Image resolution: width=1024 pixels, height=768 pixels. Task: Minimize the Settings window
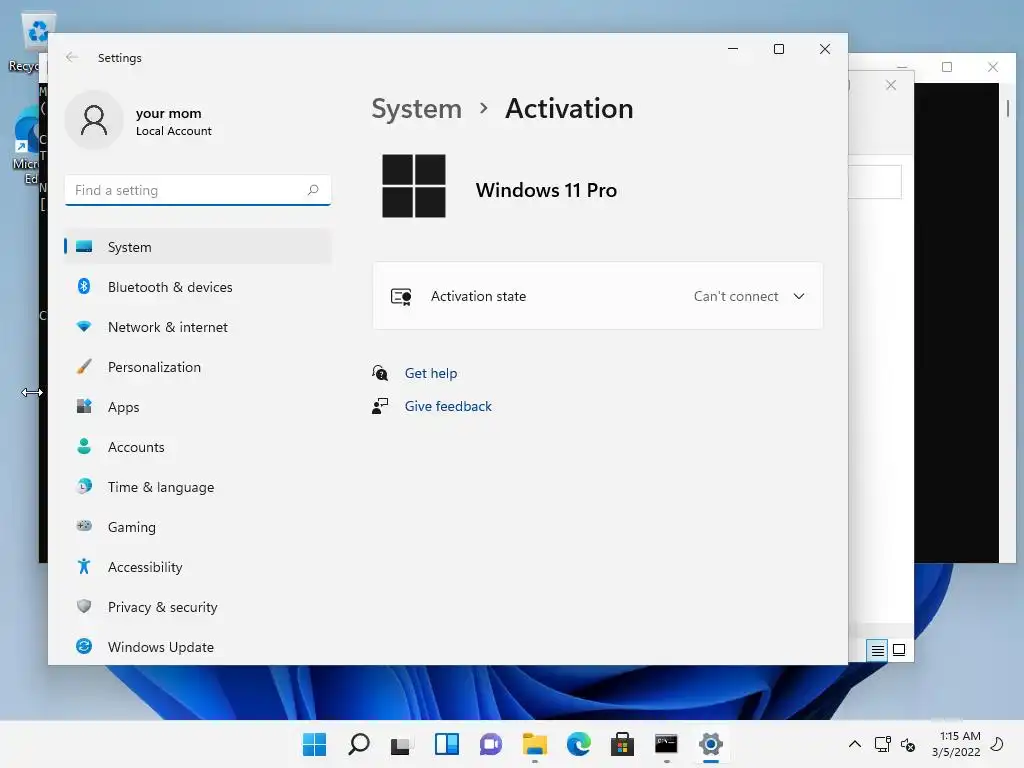pos(733,49)
